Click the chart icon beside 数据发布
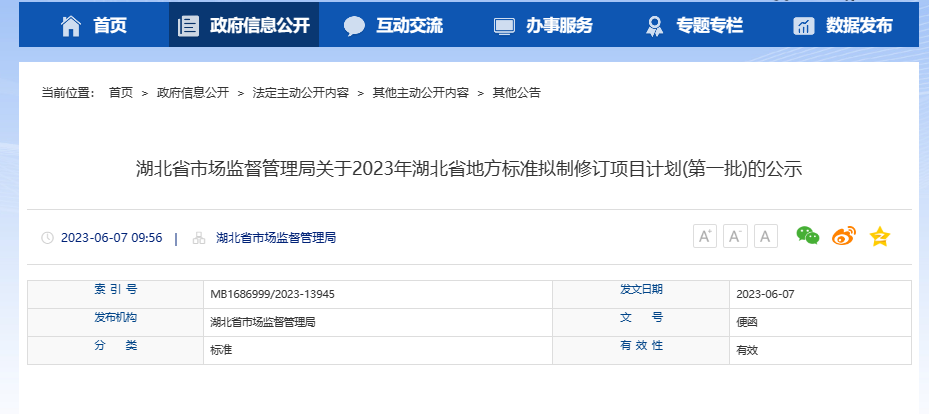929x414 pixels. click(x=804, y=25)
